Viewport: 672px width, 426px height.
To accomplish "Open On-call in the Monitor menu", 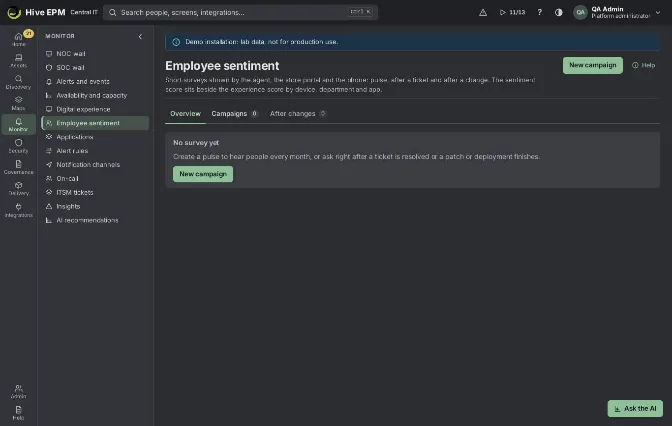I will point(95,178).
